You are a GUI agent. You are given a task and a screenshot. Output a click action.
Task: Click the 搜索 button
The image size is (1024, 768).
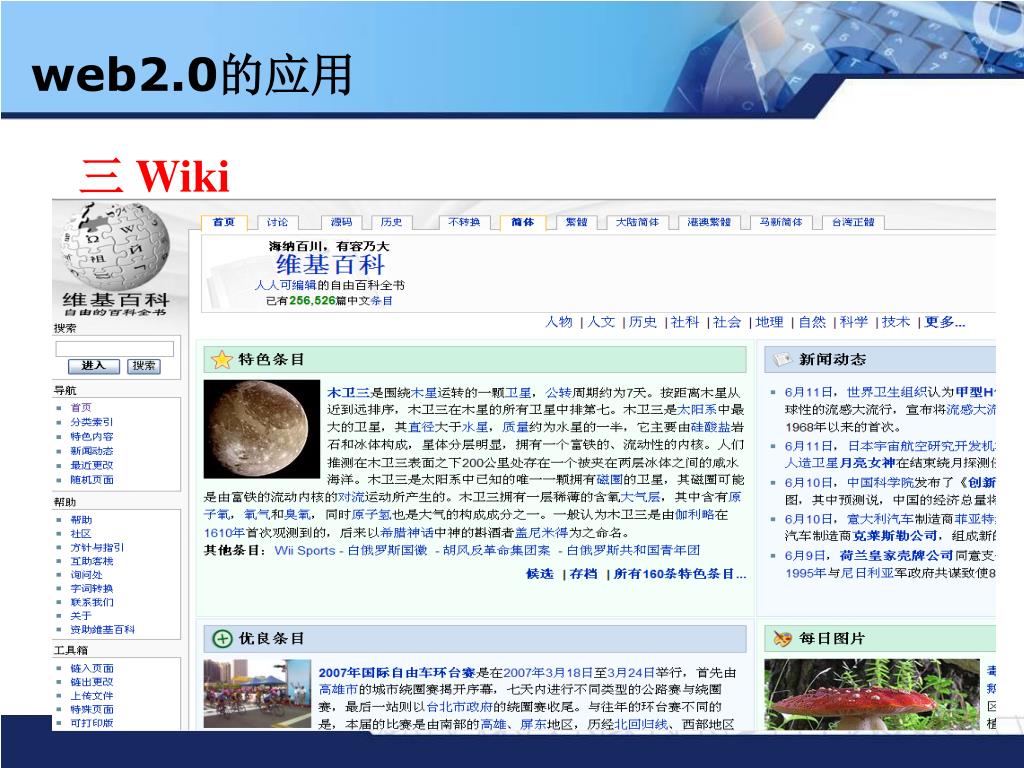click(x=144, y=366)
